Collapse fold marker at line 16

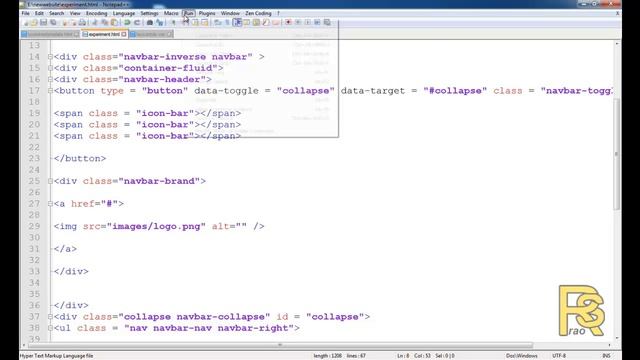50,79
